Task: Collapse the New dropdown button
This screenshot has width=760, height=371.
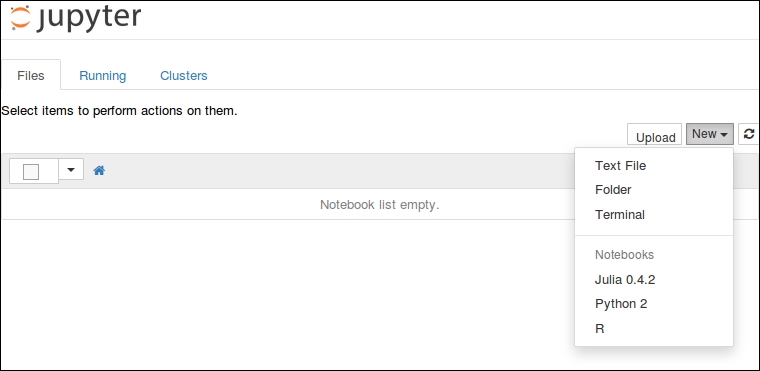Action: pyautogui.click(x=710, y=134)
